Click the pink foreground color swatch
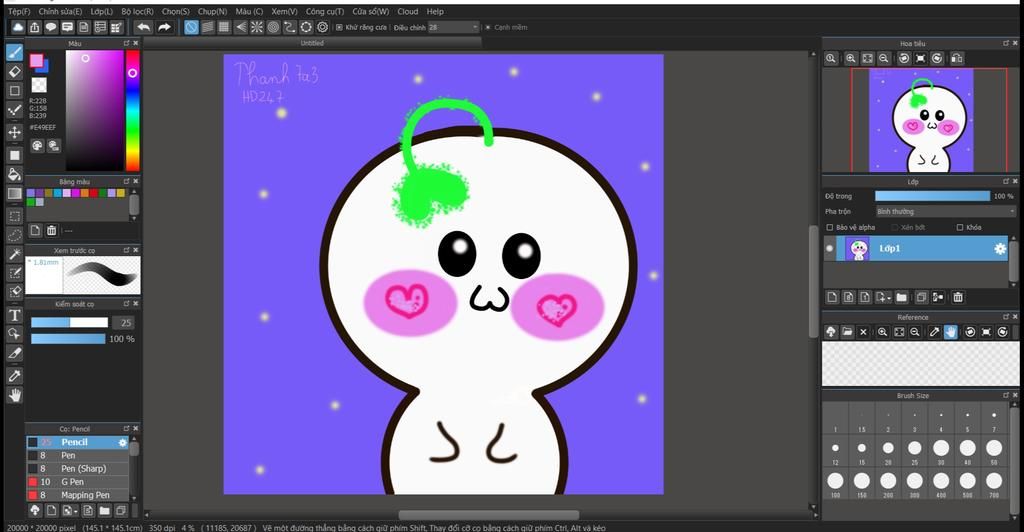The image size is (1024, 532). tap(37, 61)
